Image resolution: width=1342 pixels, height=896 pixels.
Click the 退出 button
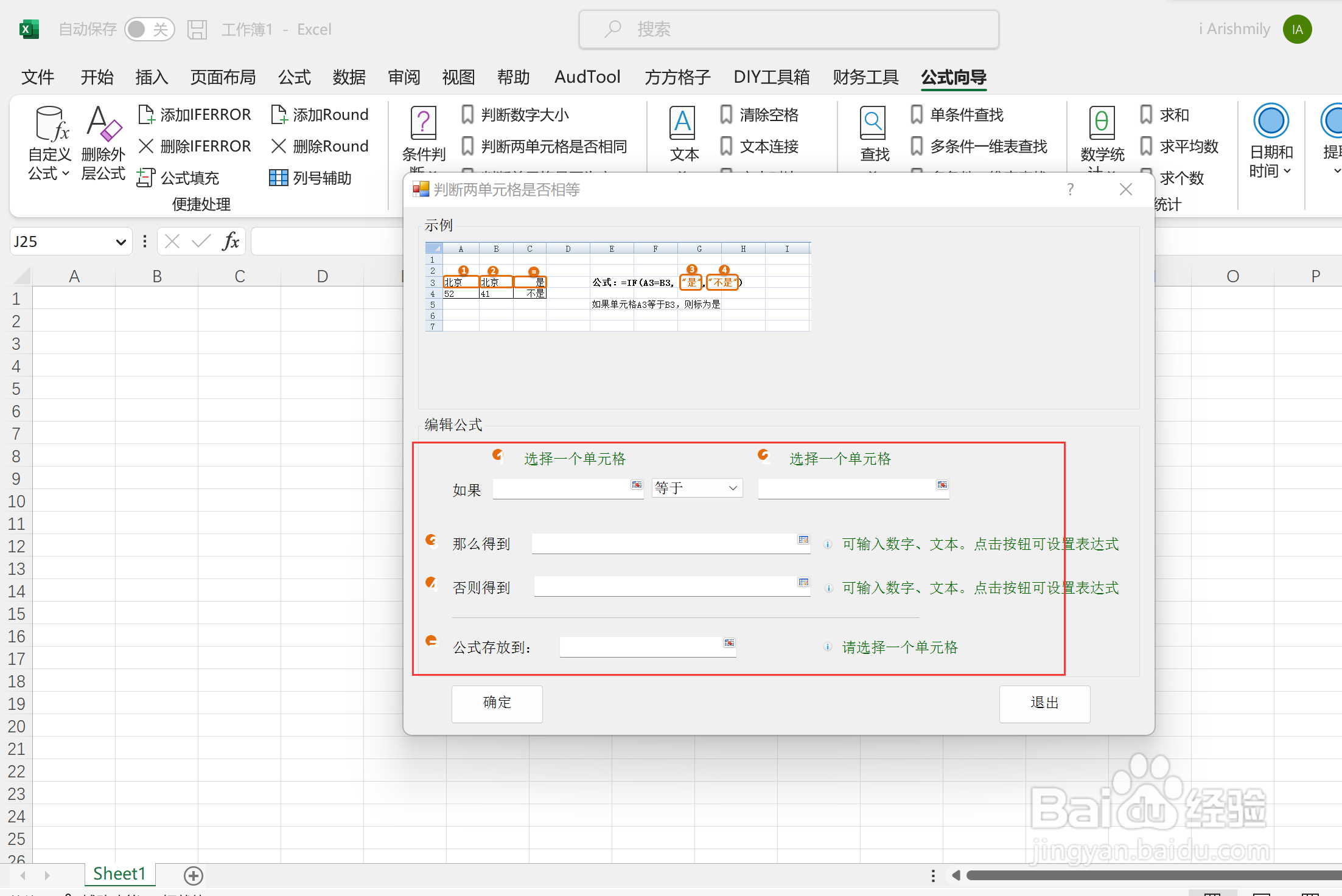1044,703
